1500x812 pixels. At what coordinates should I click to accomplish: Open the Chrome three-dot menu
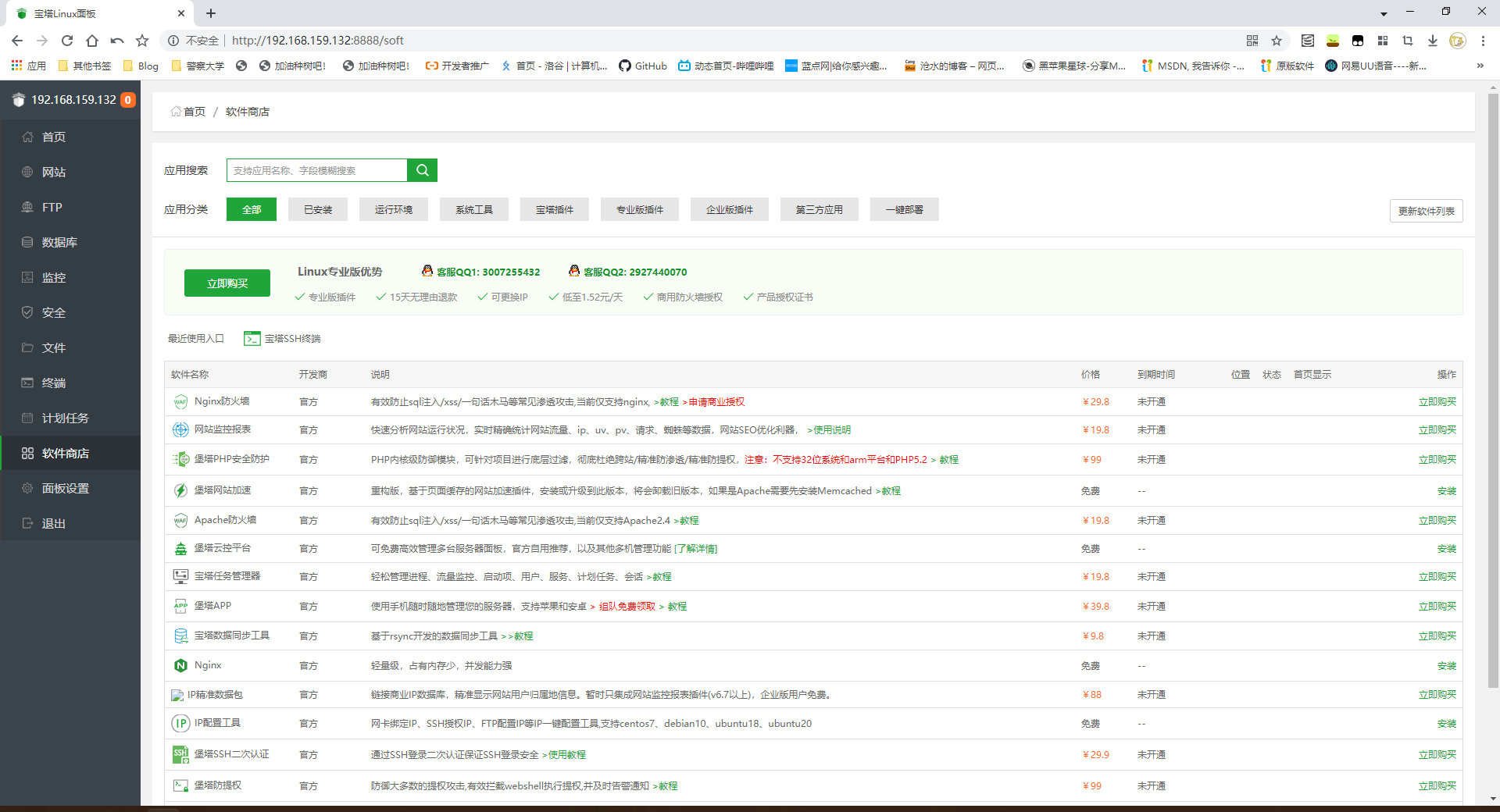[x=1483, y=41]
